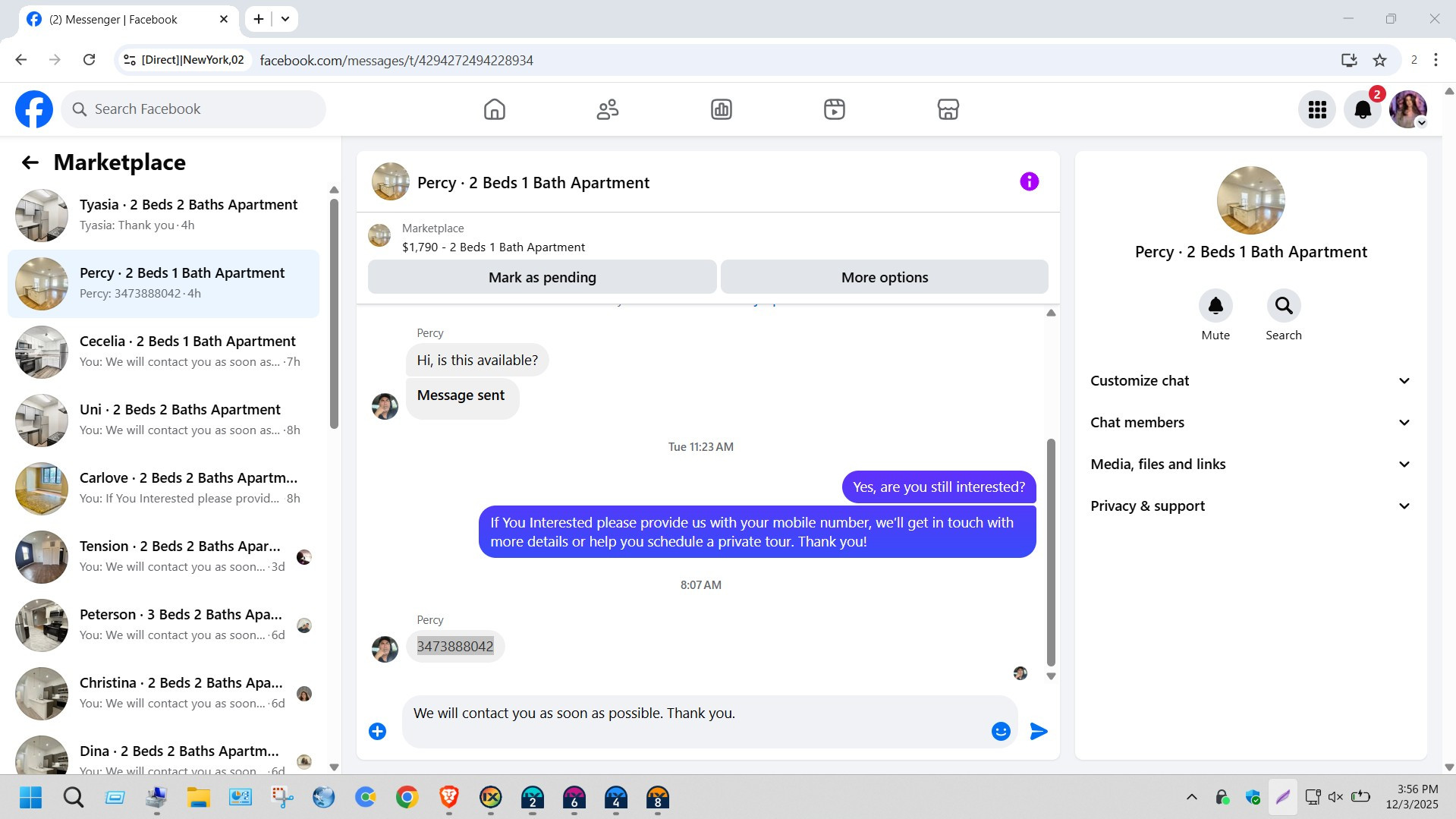Open large apartment photo in info panel
Image resolution: width=1456 pixels, height=819 pixels.
coord(1250,200)
